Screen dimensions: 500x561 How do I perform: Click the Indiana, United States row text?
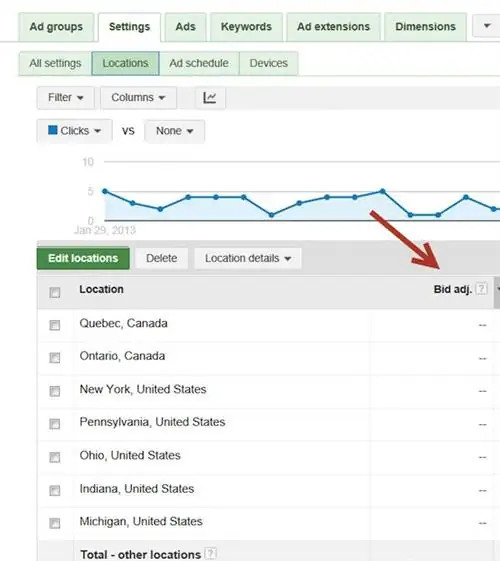[x=137, y=489]
